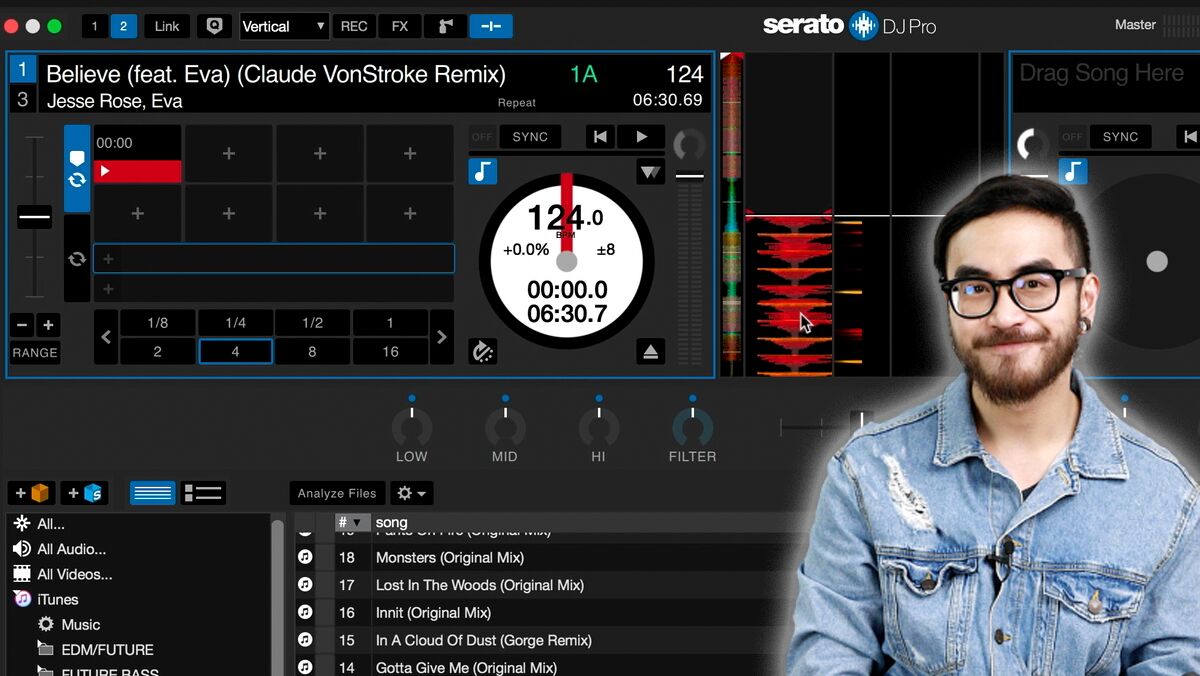The image size is (1200, 676).
Task: Click the HI EQ knob
Action: 598,427
